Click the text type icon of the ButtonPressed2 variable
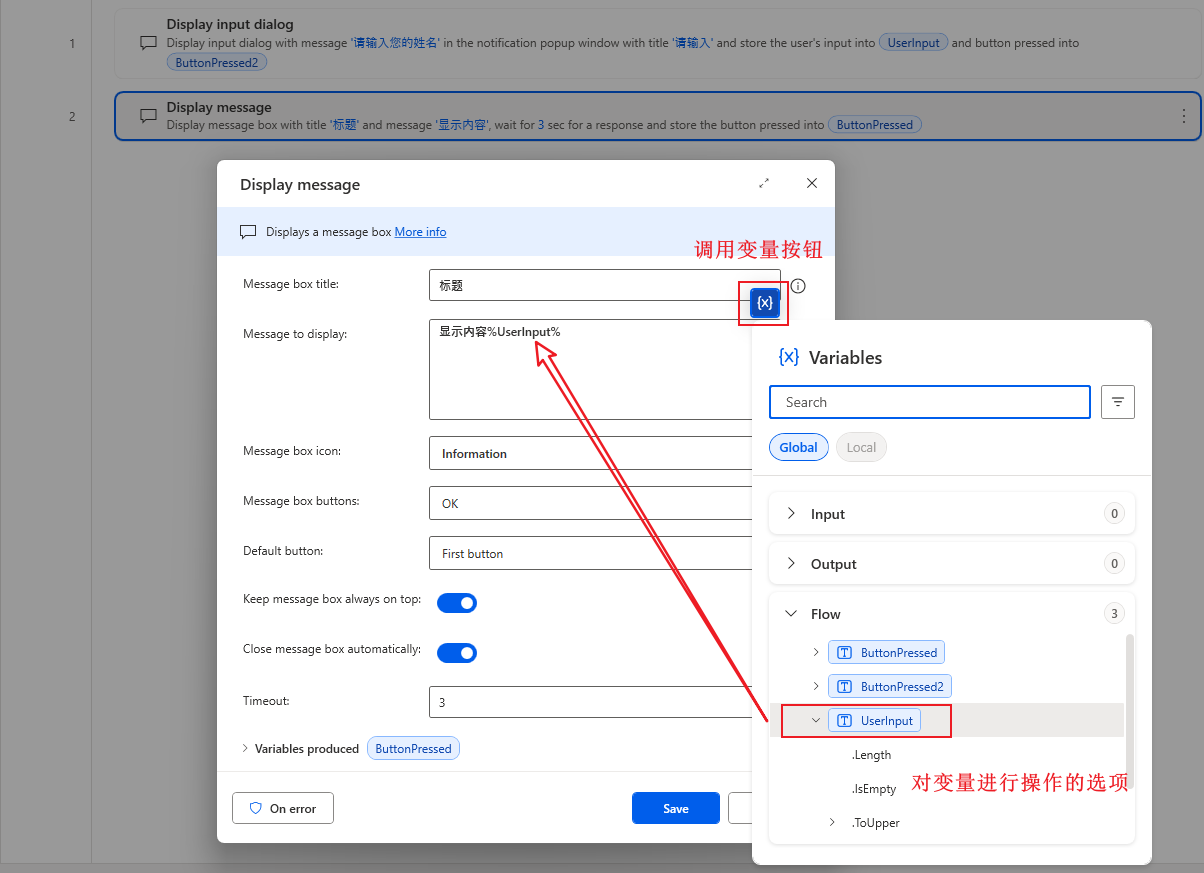Screen dimensions: 1204x873 coord(845,687)
